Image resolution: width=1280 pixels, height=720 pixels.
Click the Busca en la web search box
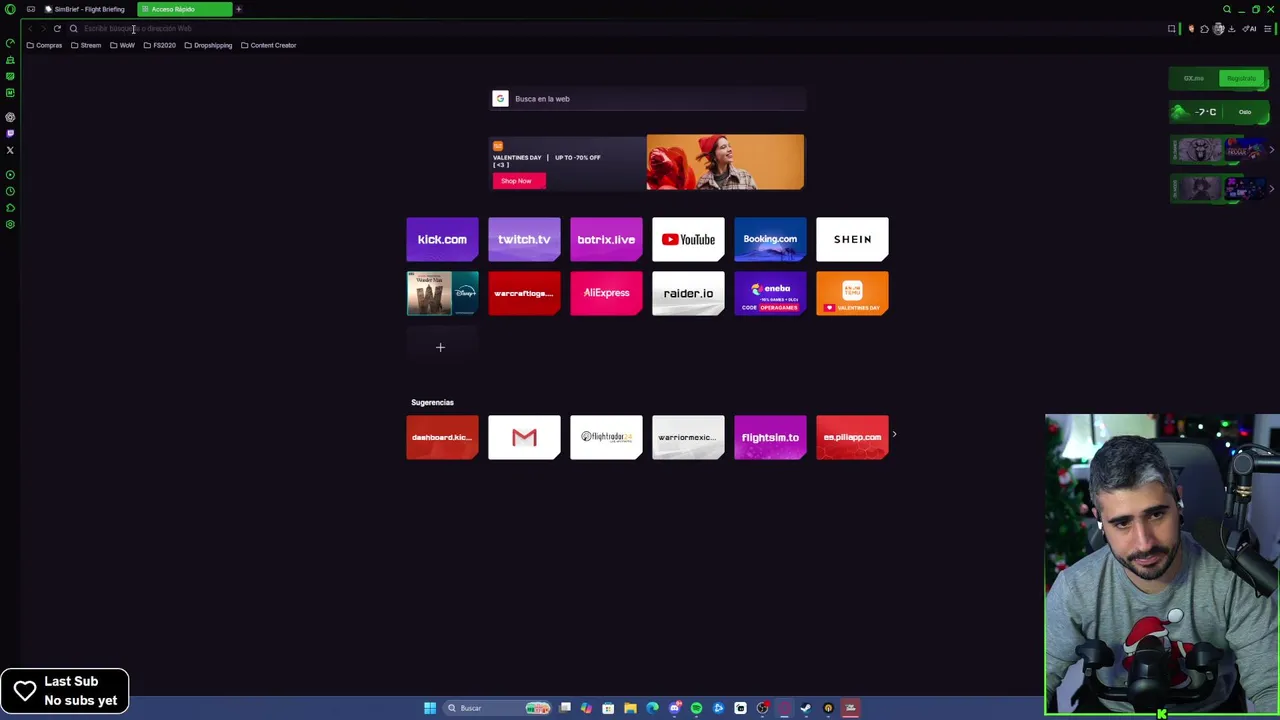click(647, 98)
